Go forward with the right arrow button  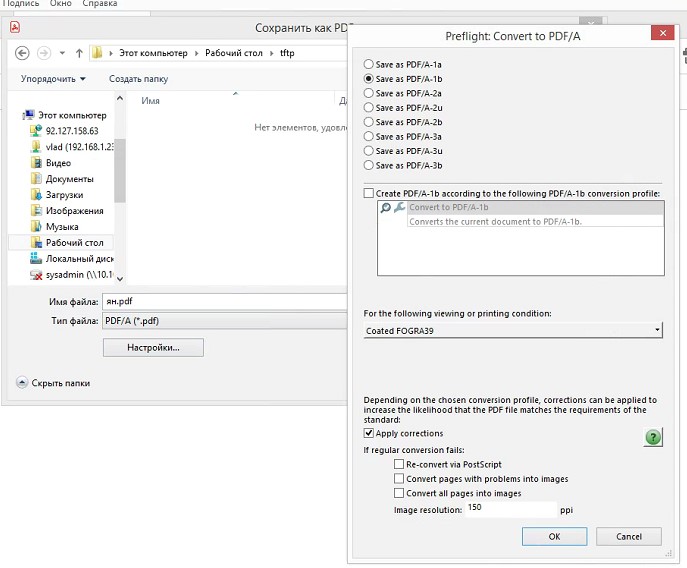point(43,53)
